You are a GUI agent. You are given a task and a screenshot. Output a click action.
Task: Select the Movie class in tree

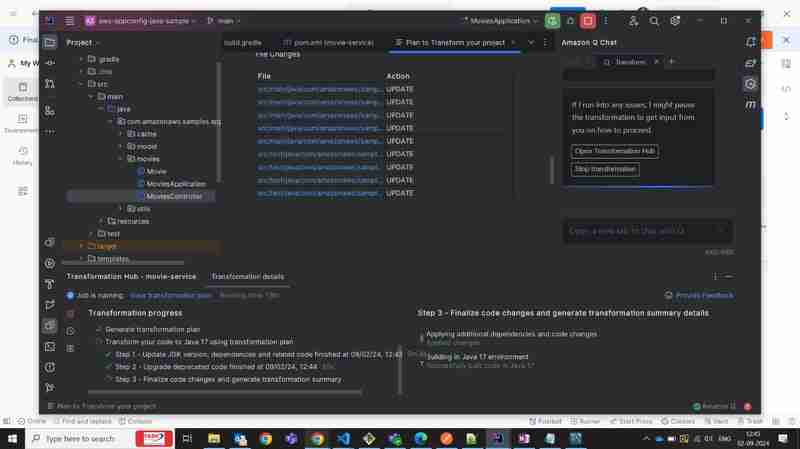156,171
